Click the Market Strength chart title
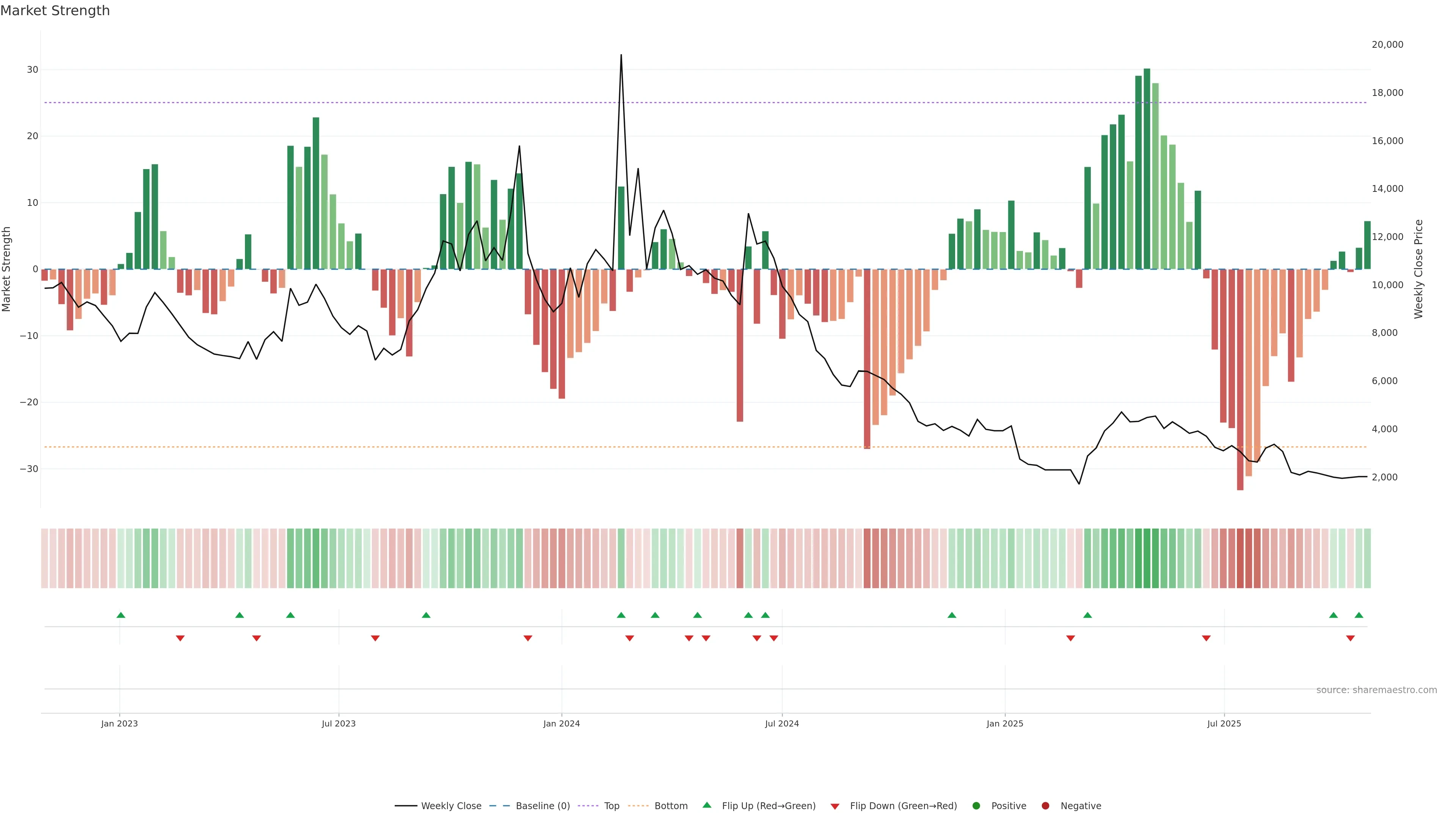The width and height of the screenshot is (1456, 819). coord(55,11)
